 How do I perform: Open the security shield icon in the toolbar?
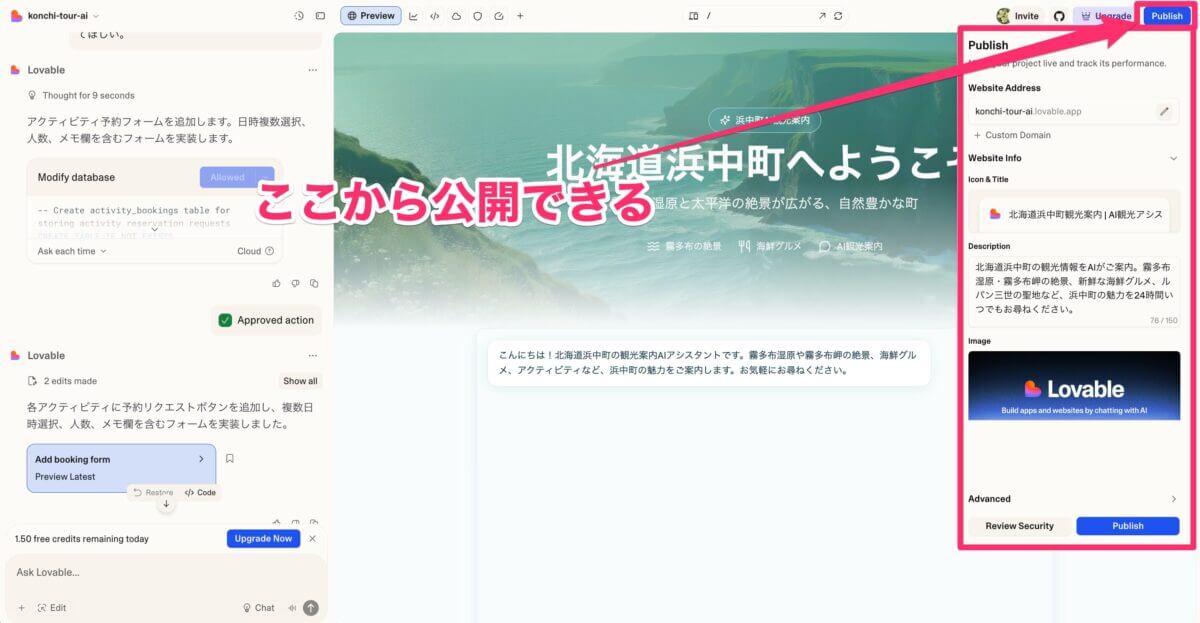[x=477, y=16]
